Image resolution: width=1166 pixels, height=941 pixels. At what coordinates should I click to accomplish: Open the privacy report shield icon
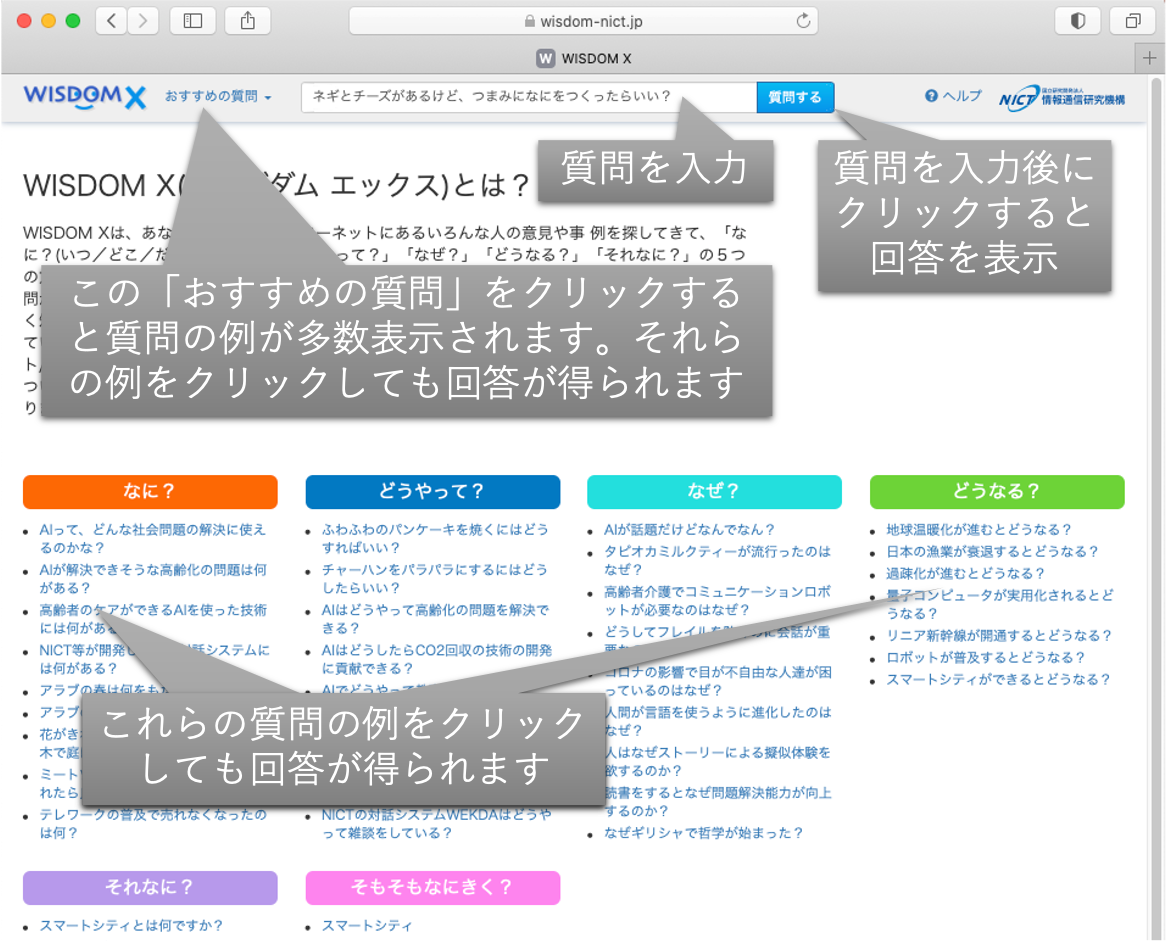tap(1078, 21)
